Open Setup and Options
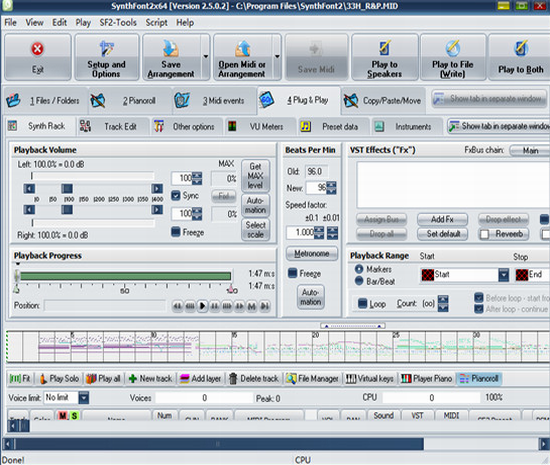The width and height of the screenshot is (550, 465). (x=106, y=57)
